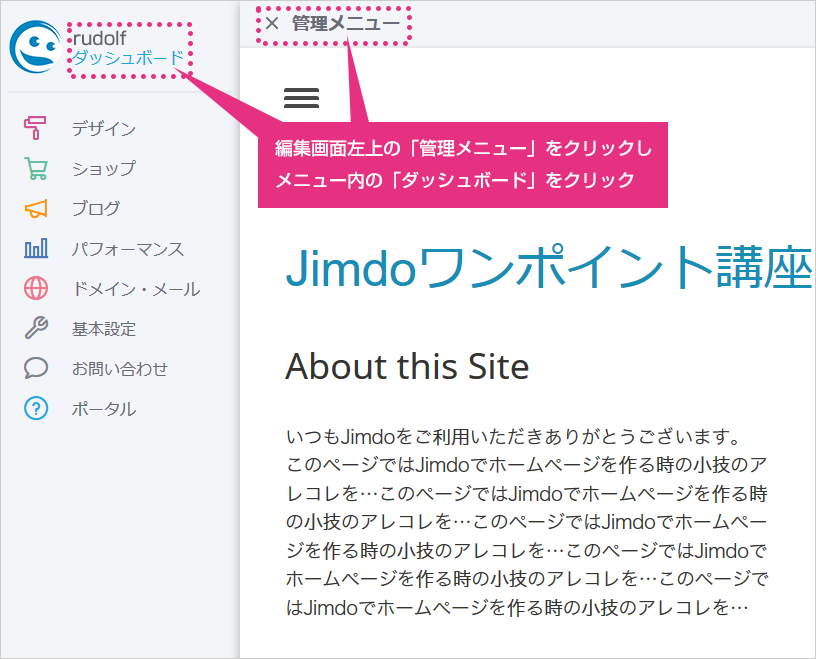Open the パフォーマンス menu item
Viewport: 816px width, 659px height.
coord(128,249)
